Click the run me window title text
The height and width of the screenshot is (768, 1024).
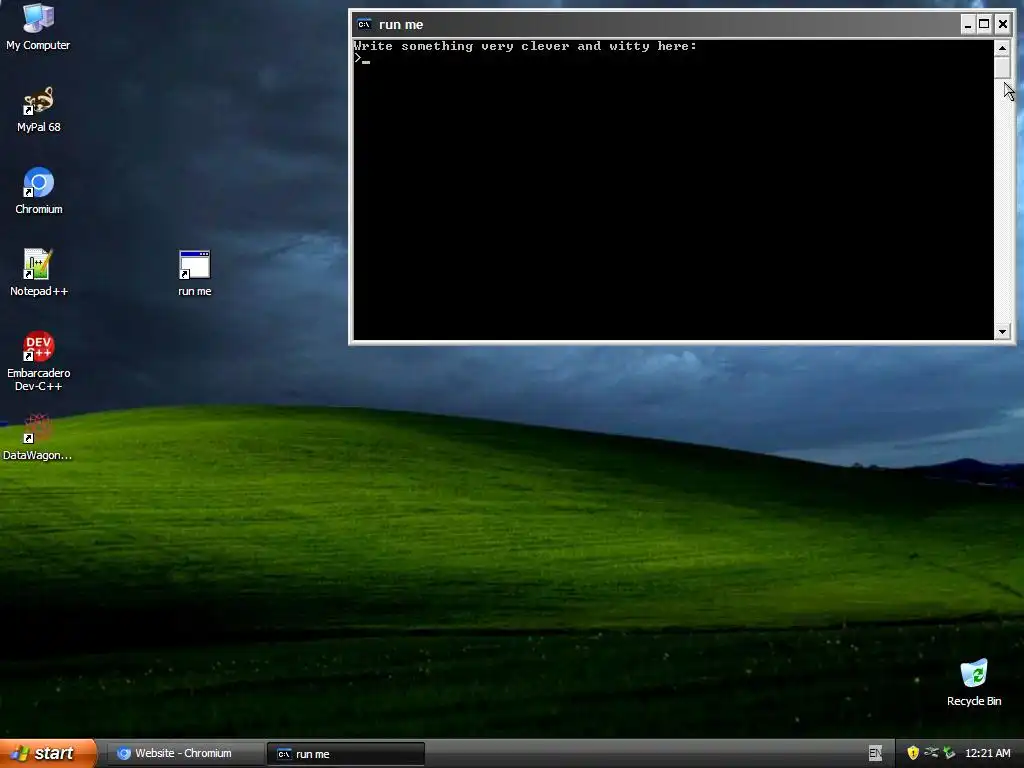[401, 25]
